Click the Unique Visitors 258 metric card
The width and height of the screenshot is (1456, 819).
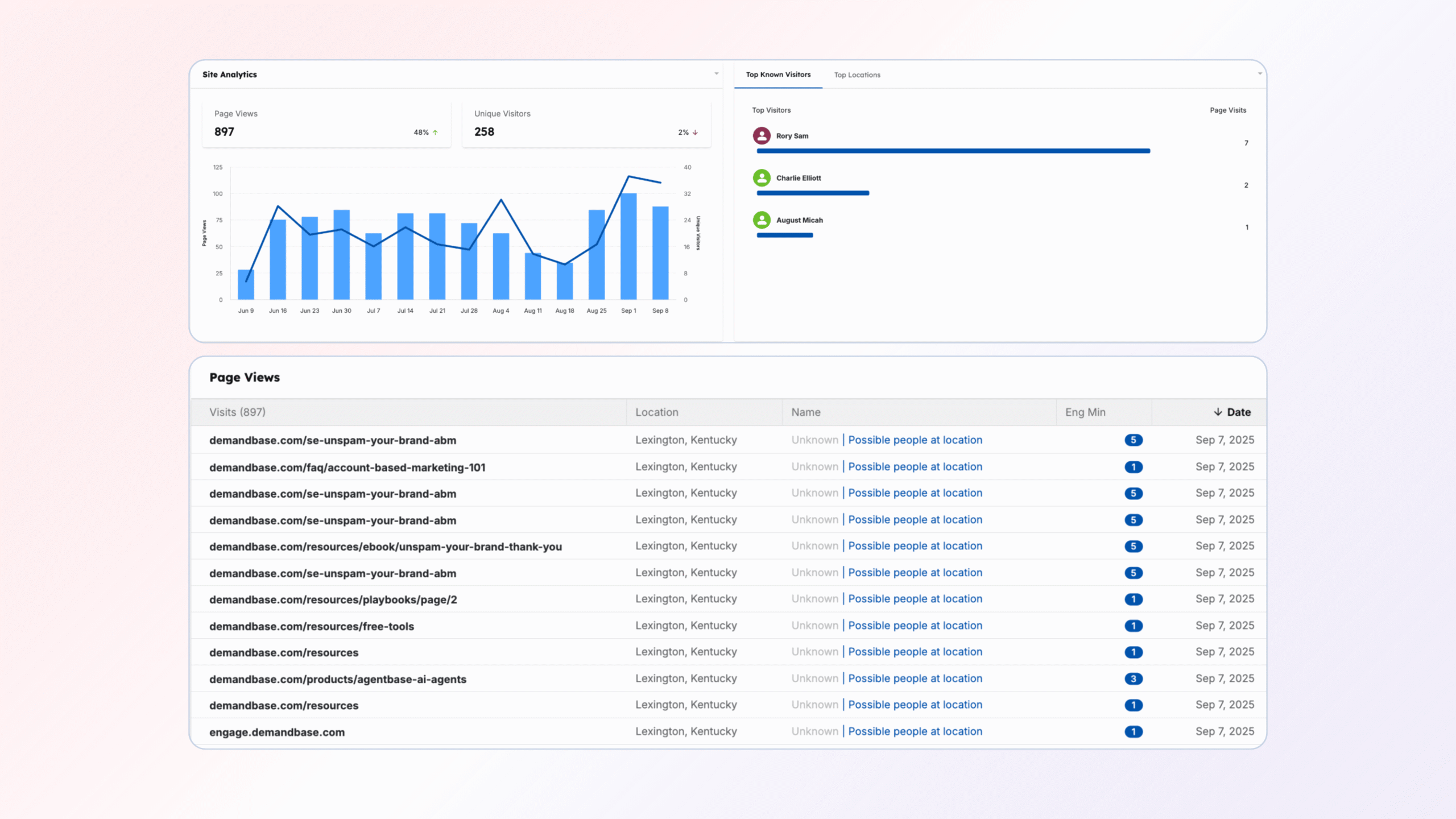pos(586,124)
